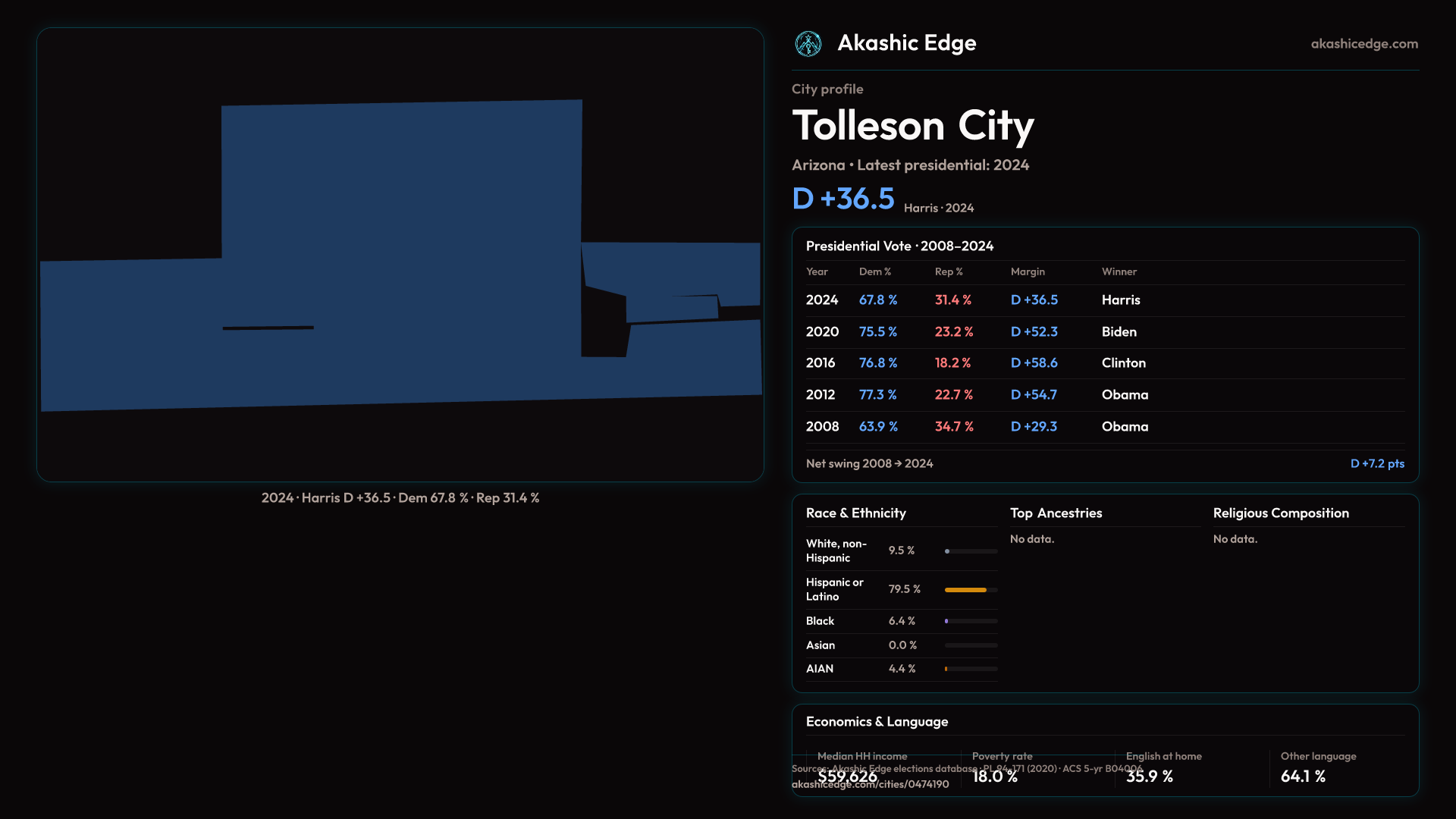Click the 2016 Clinton margin D +58.6

point(1034,363)
